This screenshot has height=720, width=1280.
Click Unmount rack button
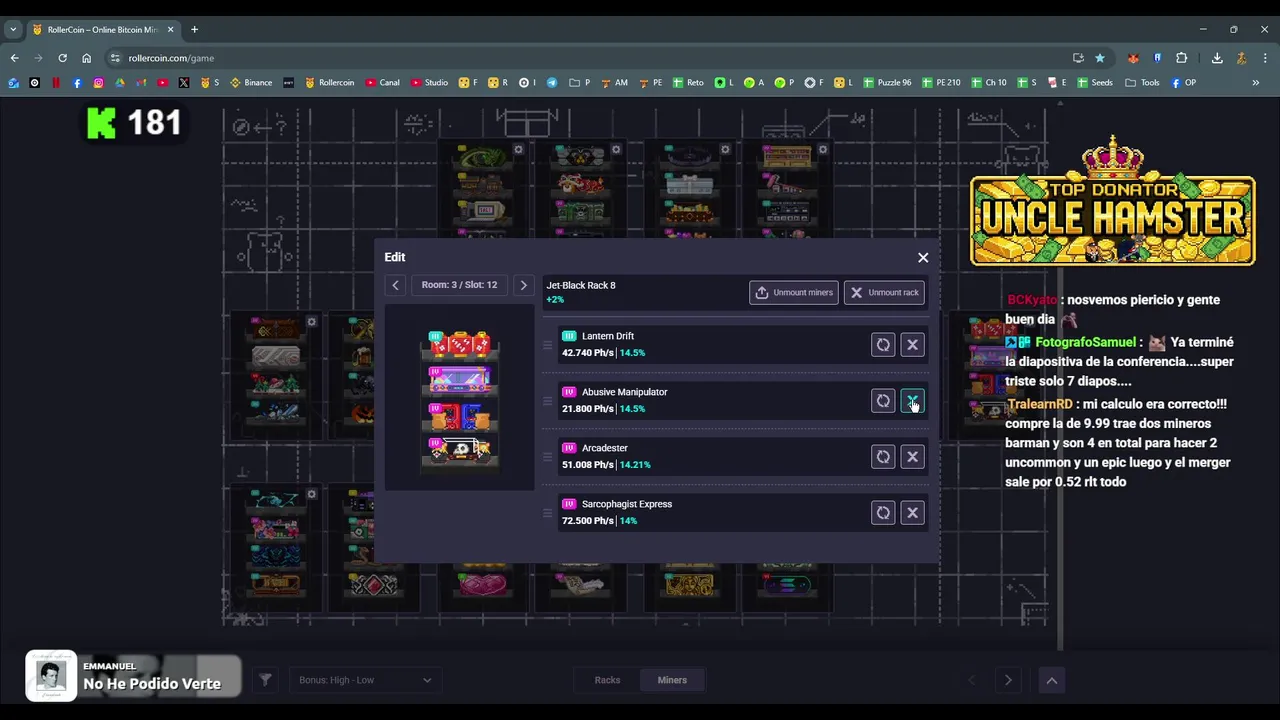[884, 292]
